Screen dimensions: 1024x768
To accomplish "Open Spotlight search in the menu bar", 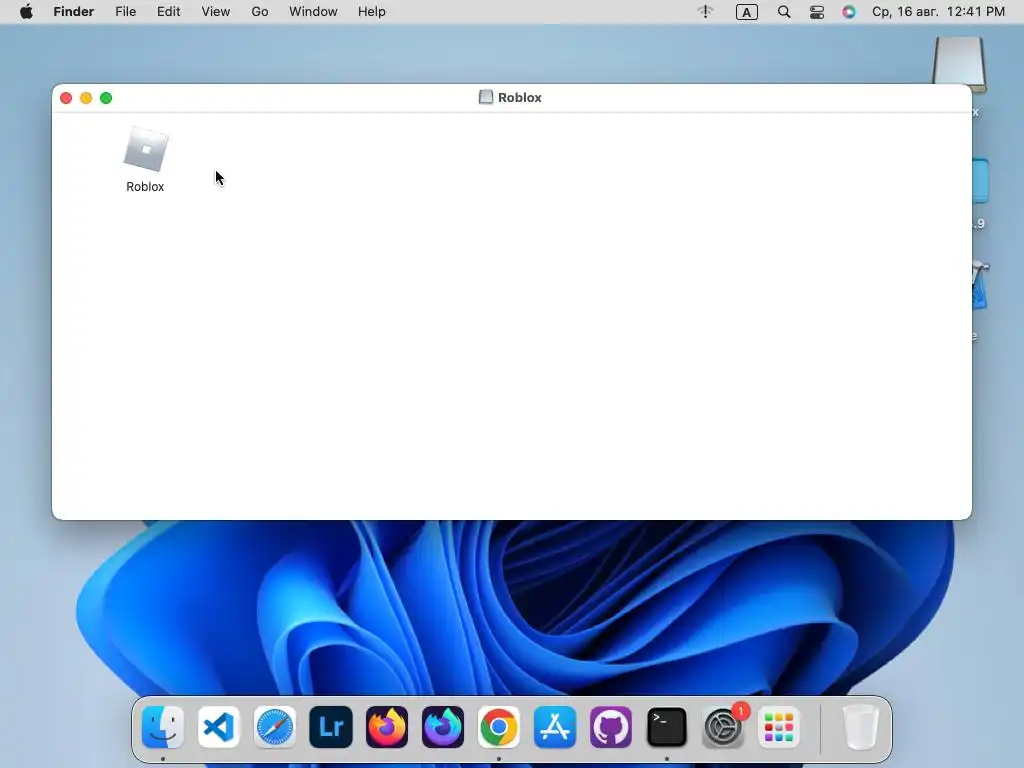I will point(784,12).
